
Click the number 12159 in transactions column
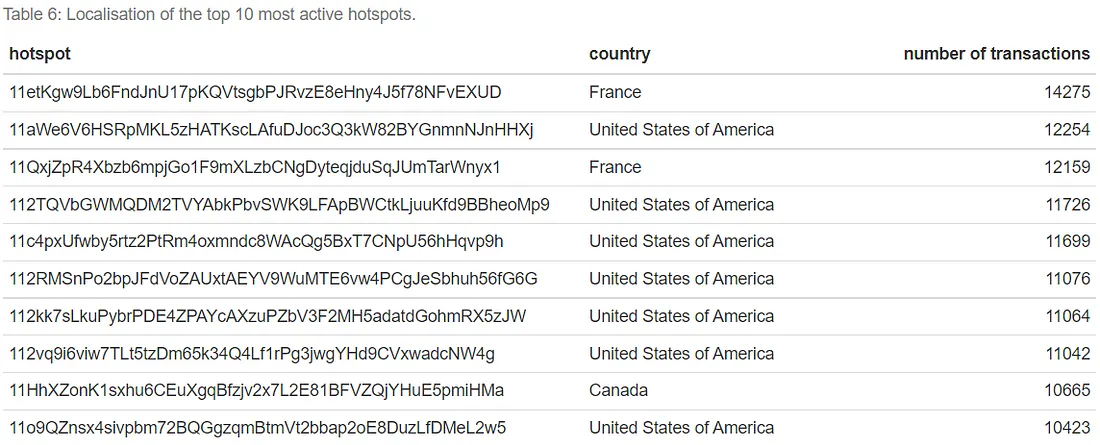point(1067,167)
